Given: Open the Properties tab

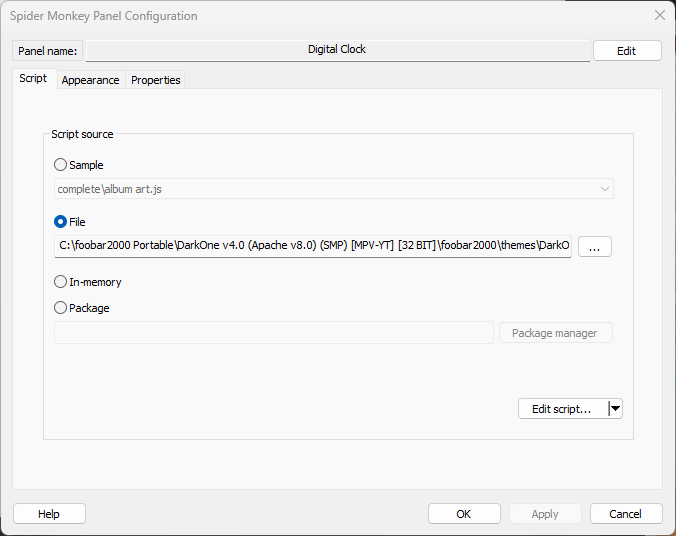Looking at the screenshot, I should click(156, 80).
